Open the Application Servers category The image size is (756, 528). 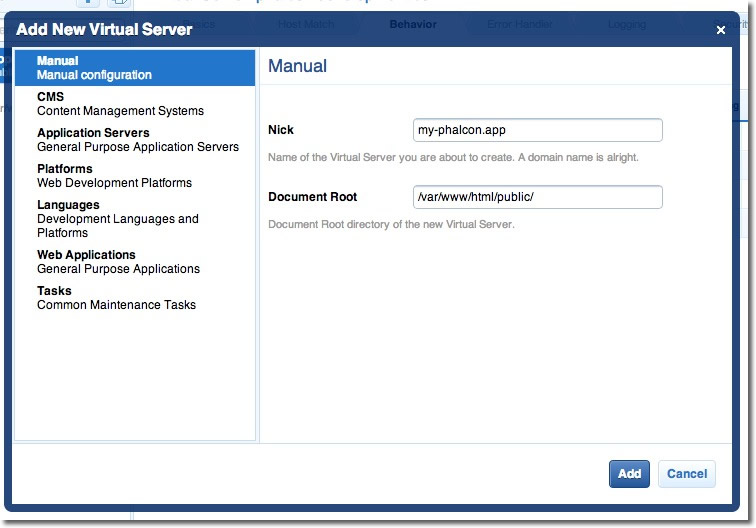click(137, 140)
